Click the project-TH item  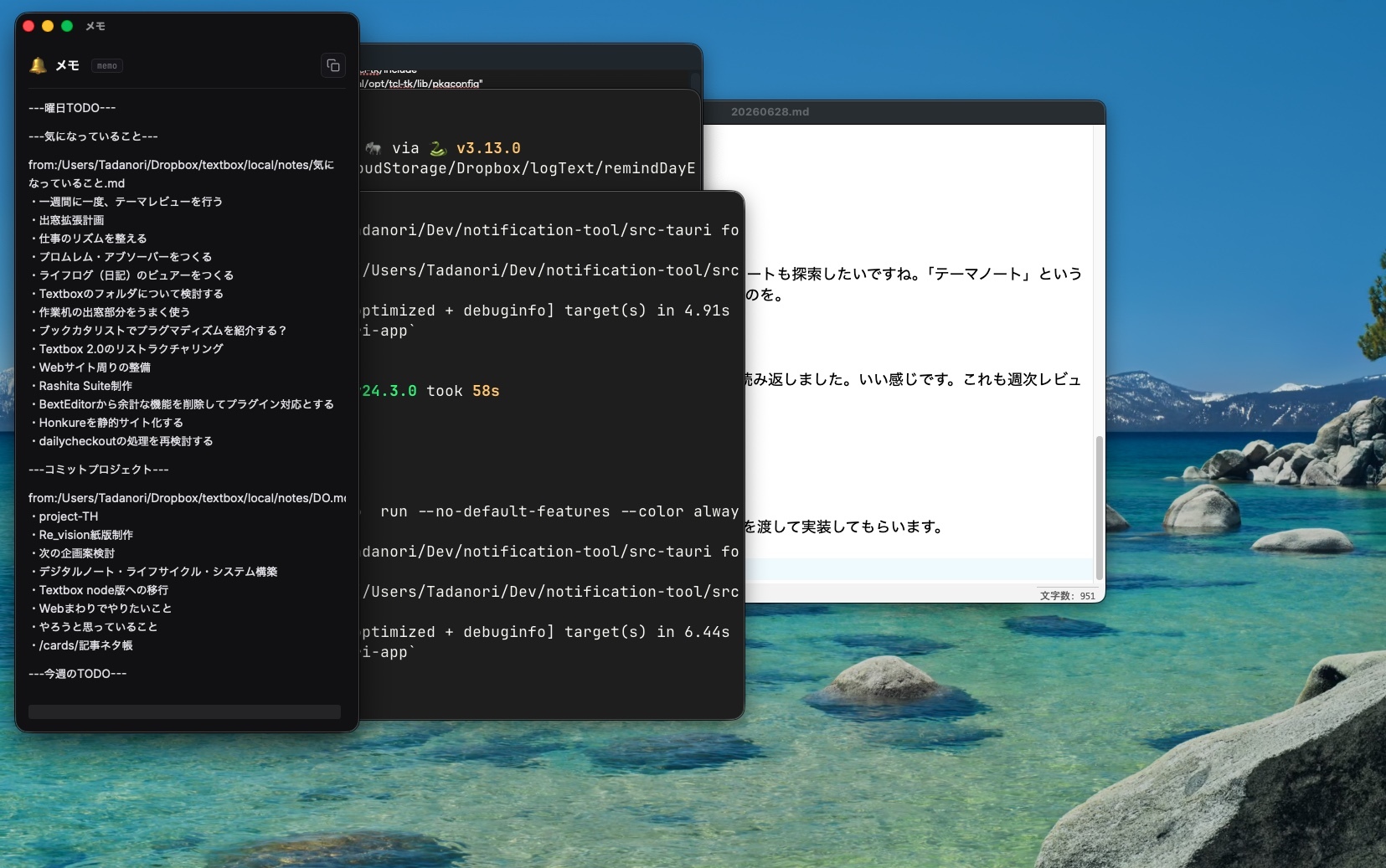tap(64, 516)
